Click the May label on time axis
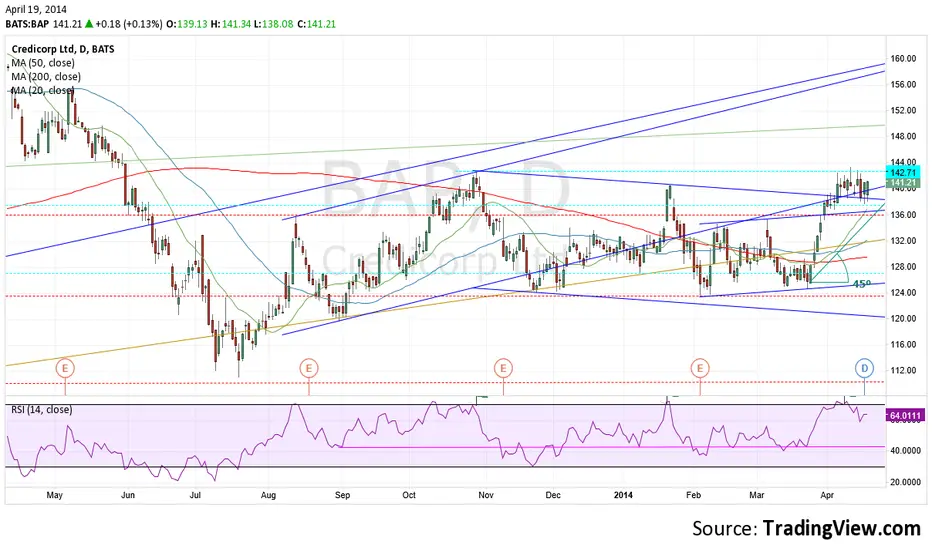This screenshot has width=932, height=550. pos(54,495)
